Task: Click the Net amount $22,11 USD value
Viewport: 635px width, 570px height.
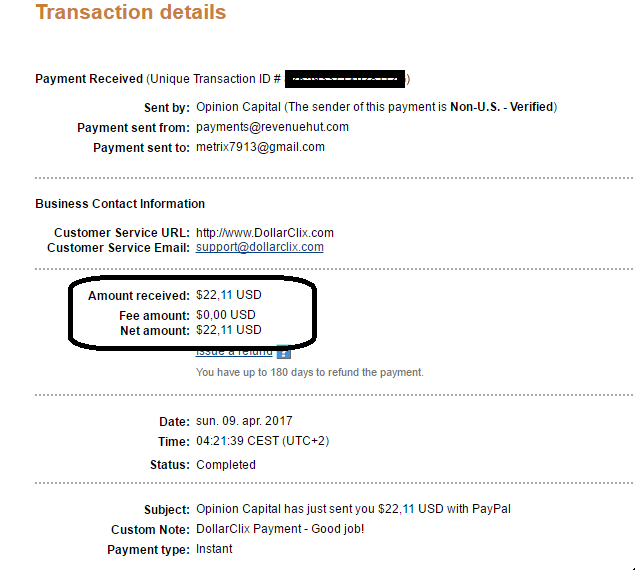Action: [229, 330]
